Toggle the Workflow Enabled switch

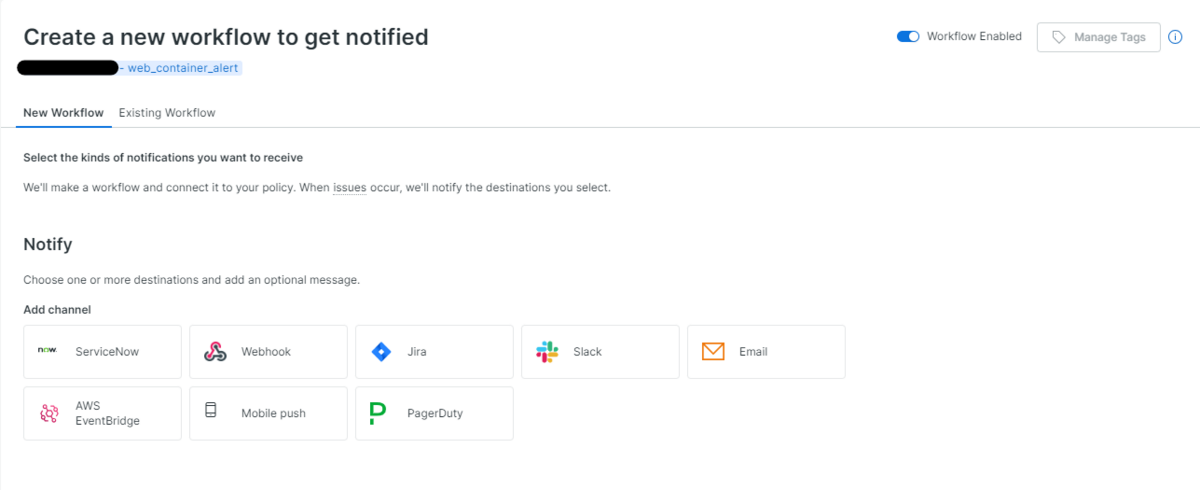point(908,37)
